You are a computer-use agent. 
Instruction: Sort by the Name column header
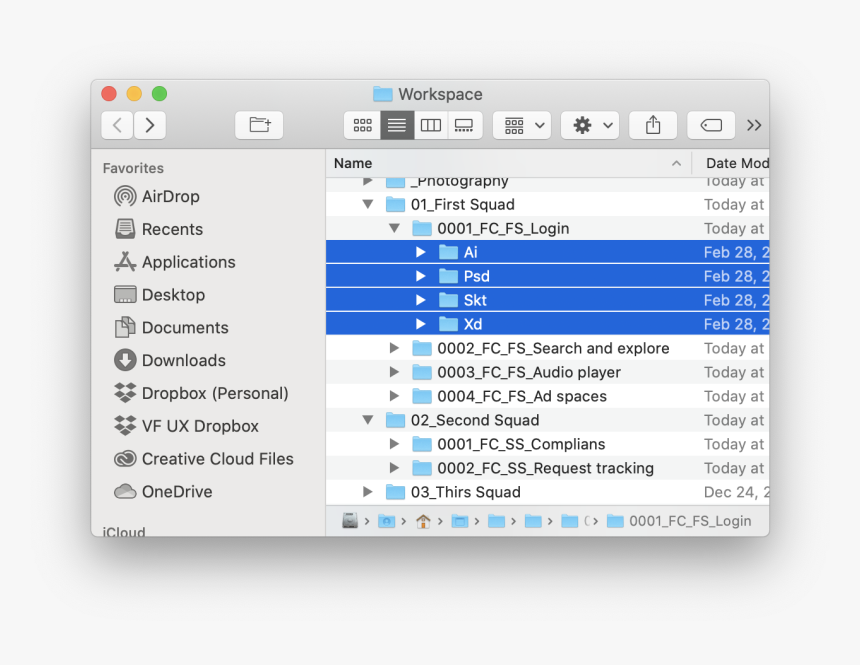[508, 164]
